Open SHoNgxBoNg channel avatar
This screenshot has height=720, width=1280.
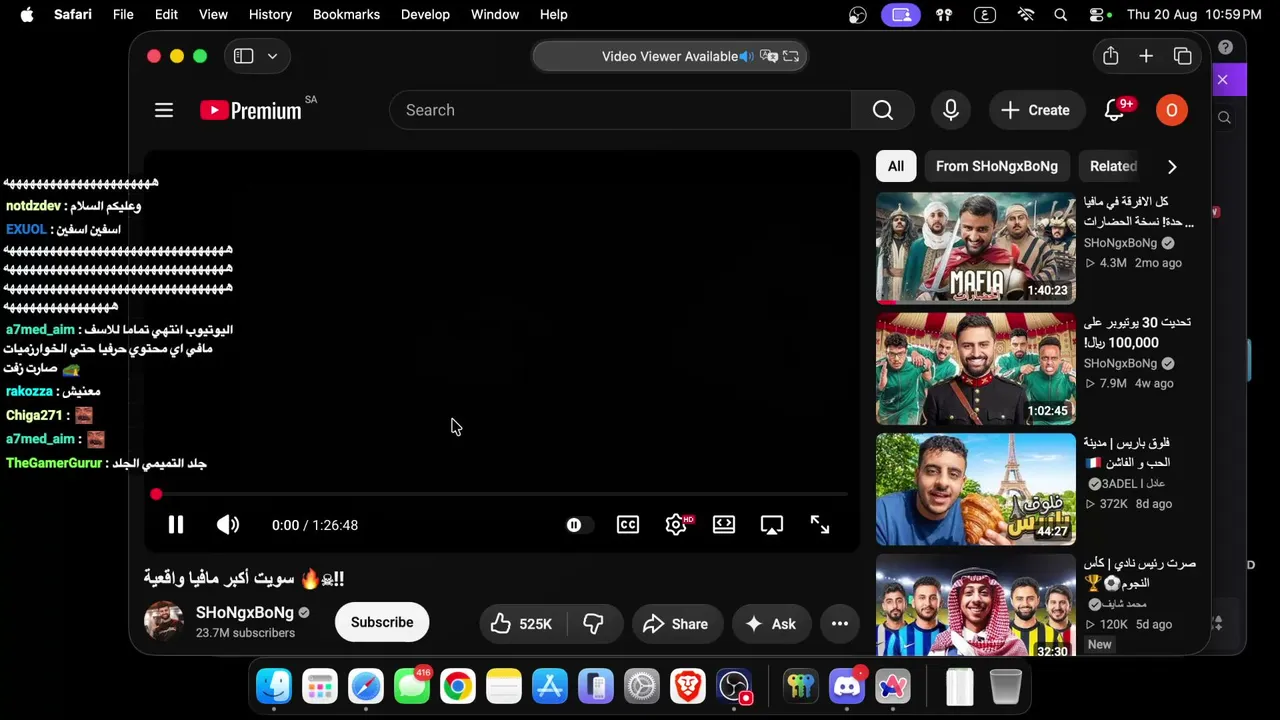point(164,621)
